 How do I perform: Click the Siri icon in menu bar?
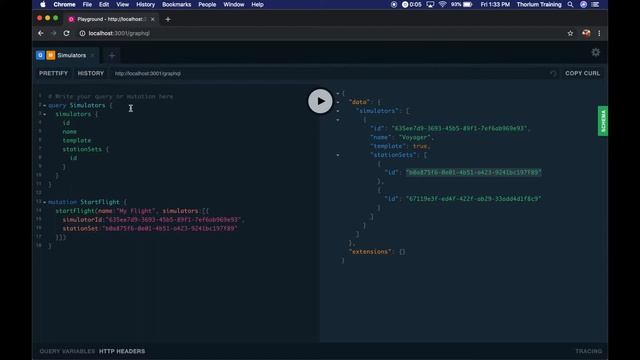(x=583, y=4)
